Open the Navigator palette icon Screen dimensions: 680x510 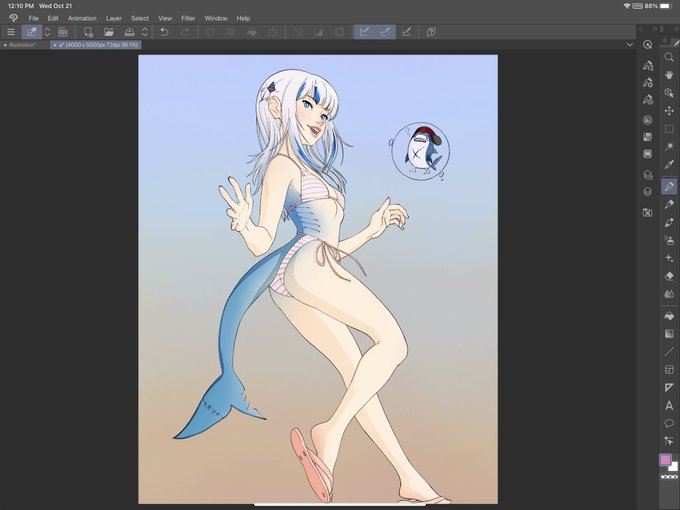point(647,212)
